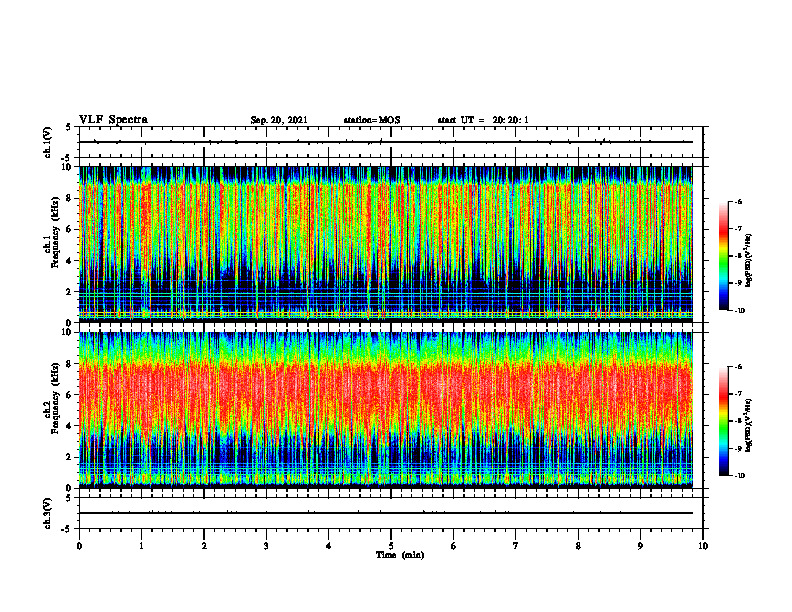Click the ch.1 spectrogram panel
Viewport: 792px width, 612px height.
click(385, 244)
